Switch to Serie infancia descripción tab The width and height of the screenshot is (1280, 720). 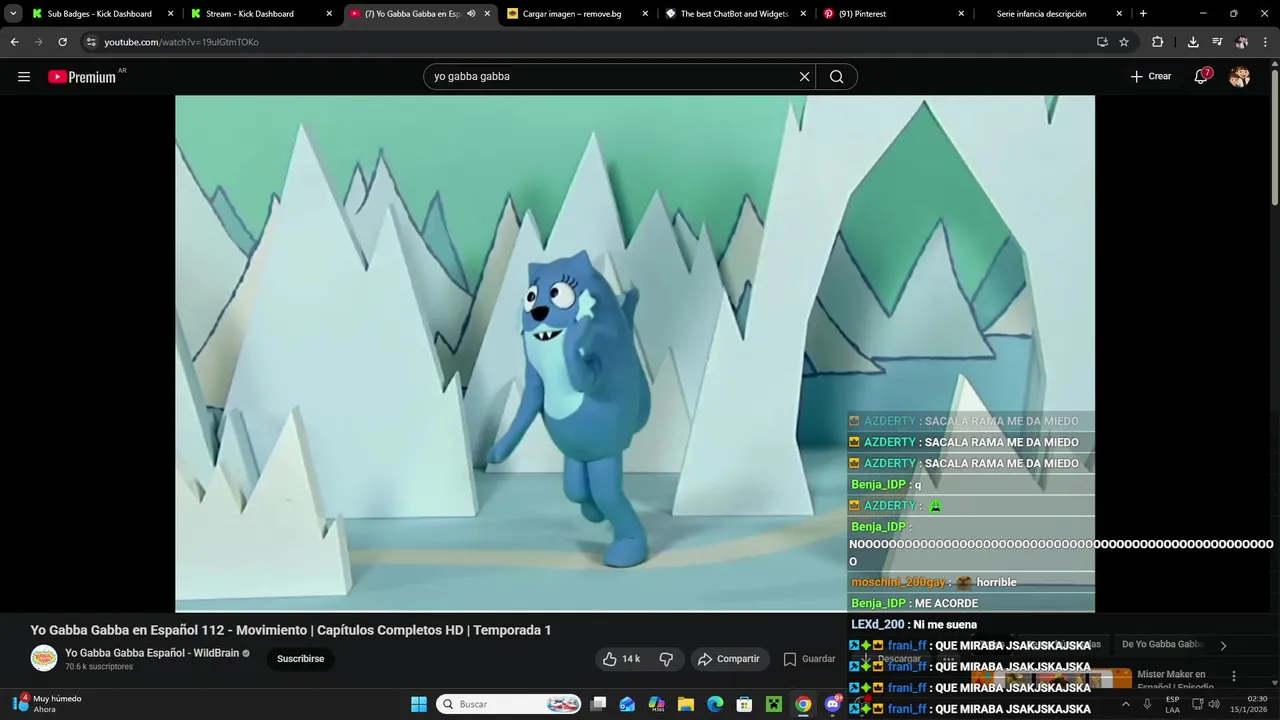pyautogui.click(x=1051, y=14)
